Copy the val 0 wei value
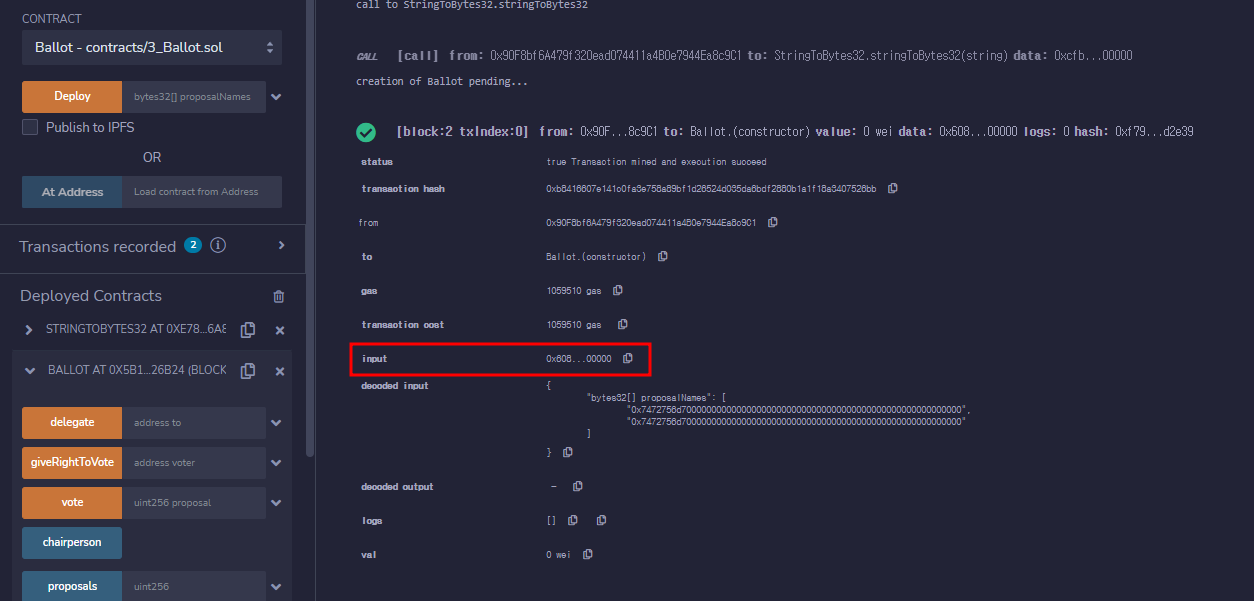Viewport: 1254px width, 601px height. click(588, 554)
